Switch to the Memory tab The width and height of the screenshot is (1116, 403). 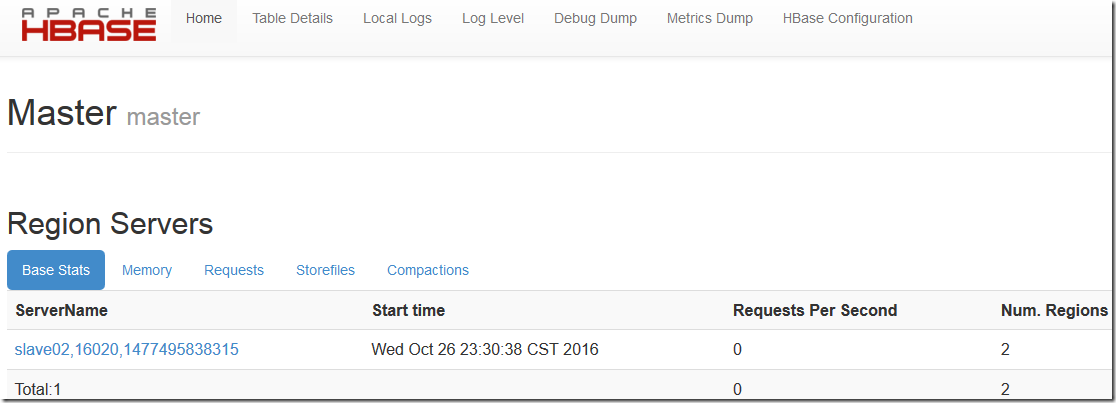coord(147,270)
